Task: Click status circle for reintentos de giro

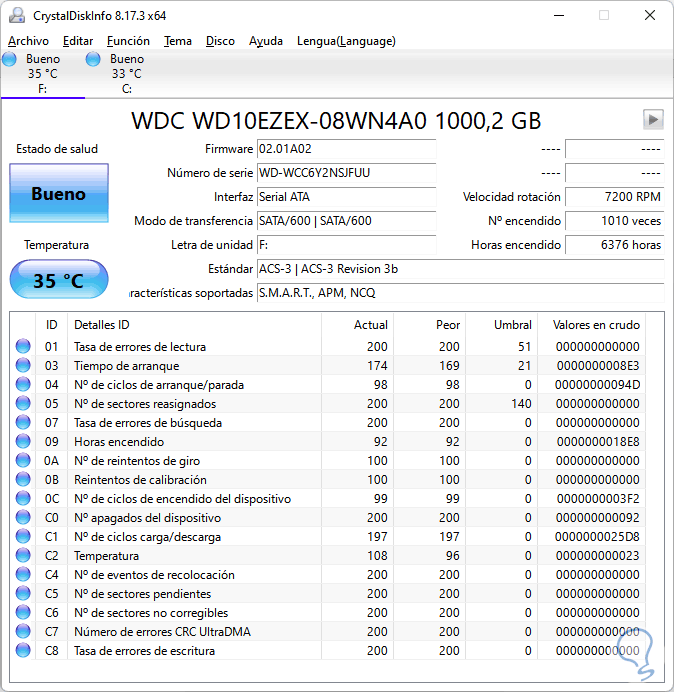Action: point(23,460)
